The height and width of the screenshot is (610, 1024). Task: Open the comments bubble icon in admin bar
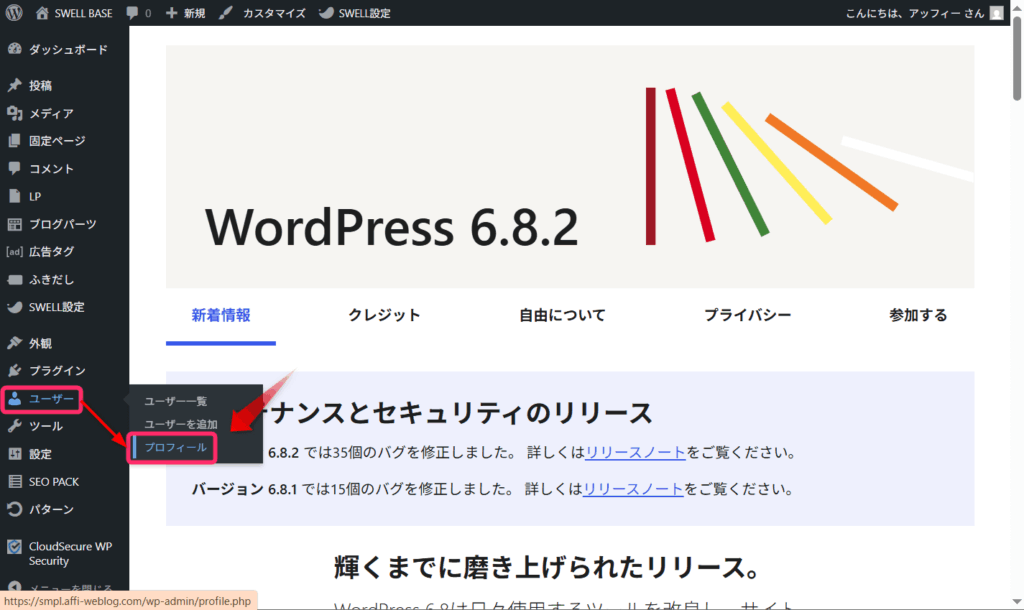[132, 12]
